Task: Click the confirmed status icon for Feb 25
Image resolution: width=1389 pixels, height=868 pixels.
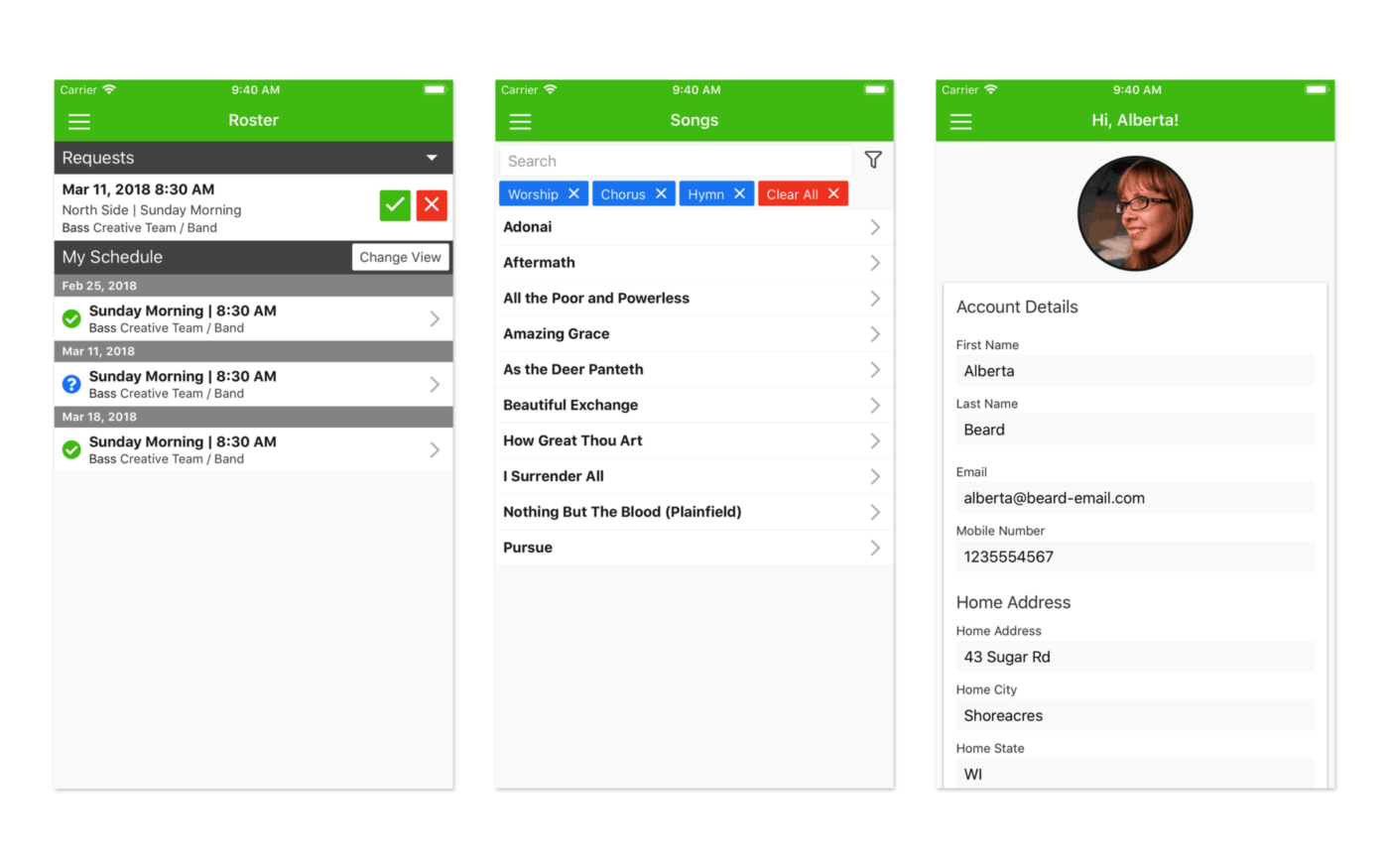Action: [71, 318]
